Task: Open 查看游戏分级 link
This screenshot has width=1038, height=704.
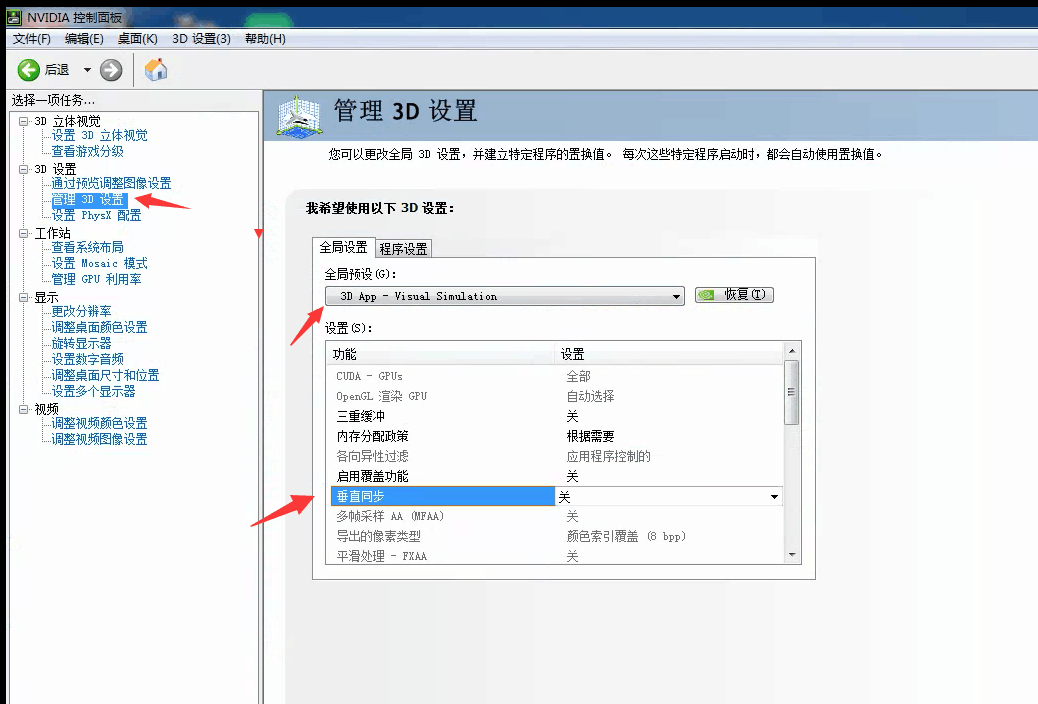Action: pyautogui.click(x=87, y=151)
